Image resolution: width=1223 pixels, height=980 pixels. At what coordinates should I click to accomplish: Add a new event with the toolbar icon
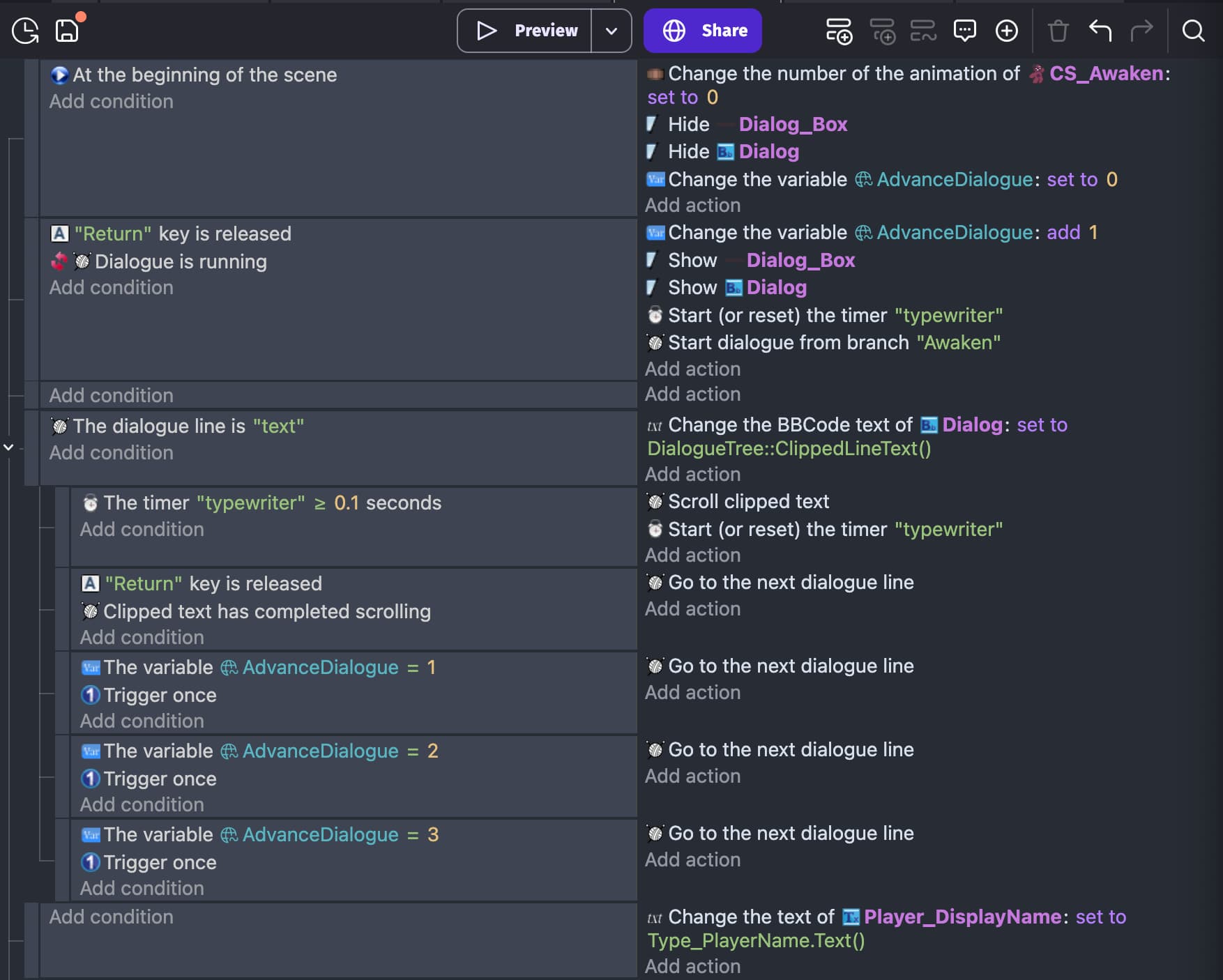[x=839, y=31]
